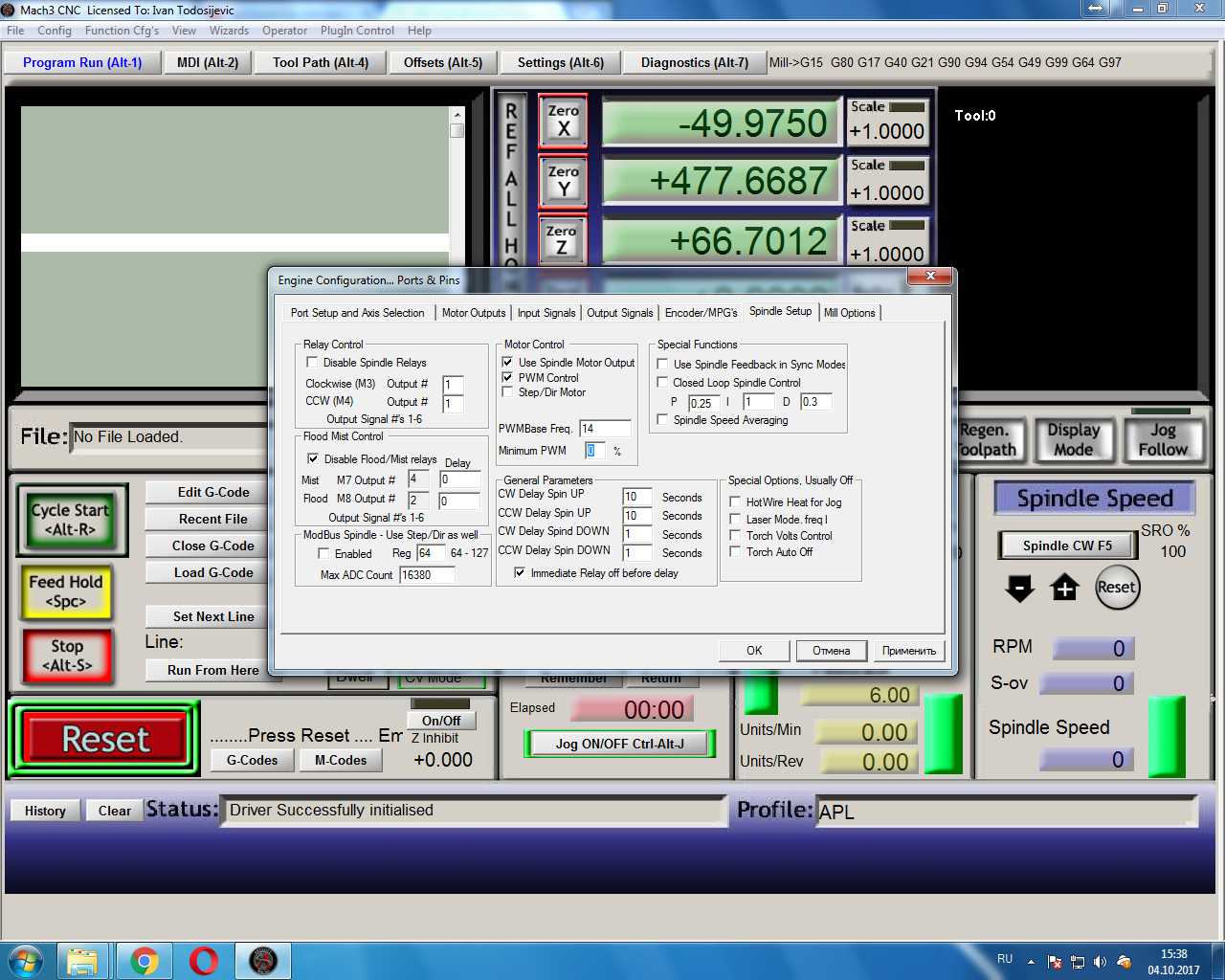Click the volume icon in system tray
This screenshot has width=1225, height=980.
1100,962
